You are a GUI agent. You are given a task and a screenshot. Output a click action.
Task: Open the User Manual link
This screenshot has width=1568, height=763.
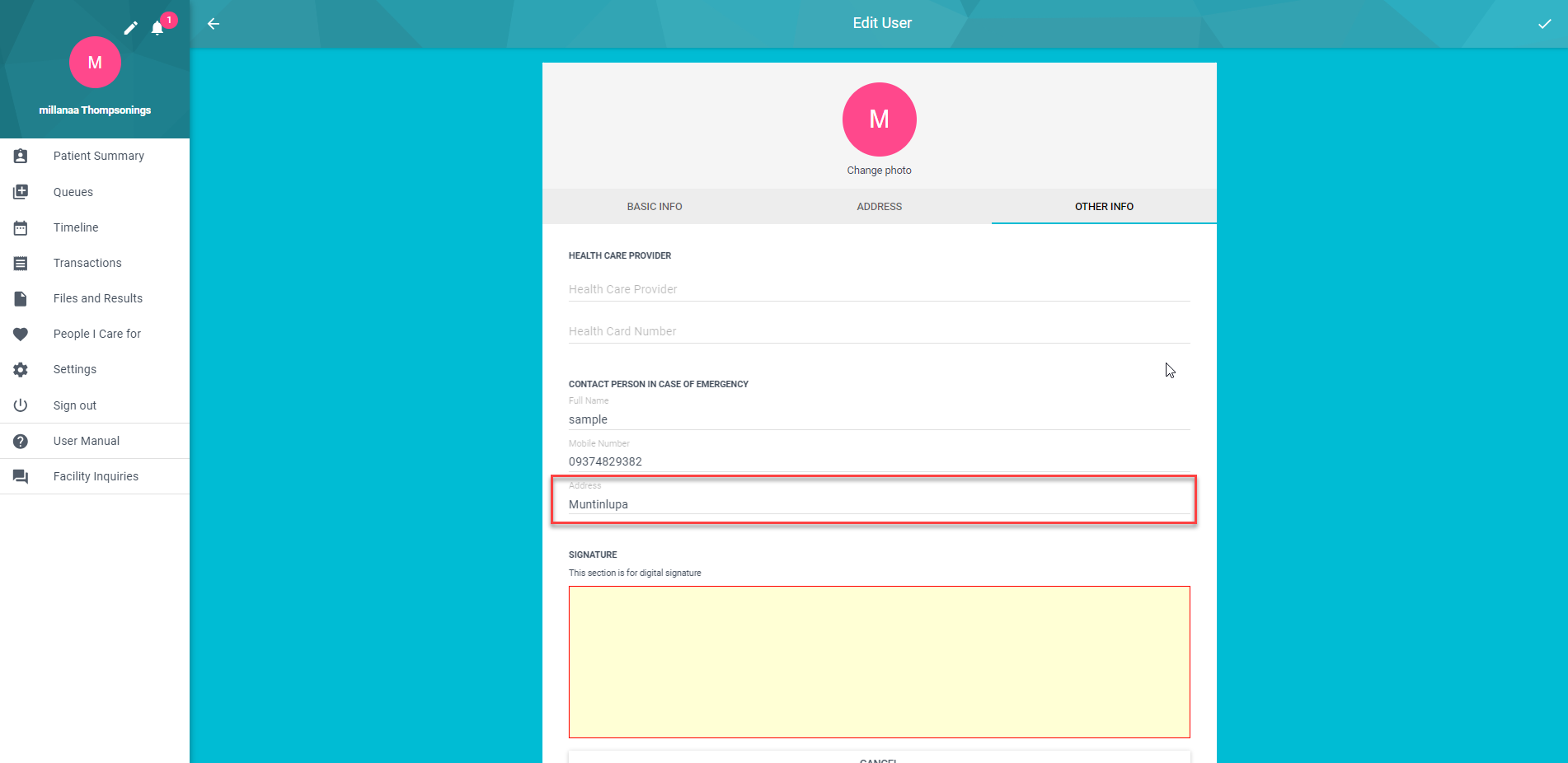95,441
